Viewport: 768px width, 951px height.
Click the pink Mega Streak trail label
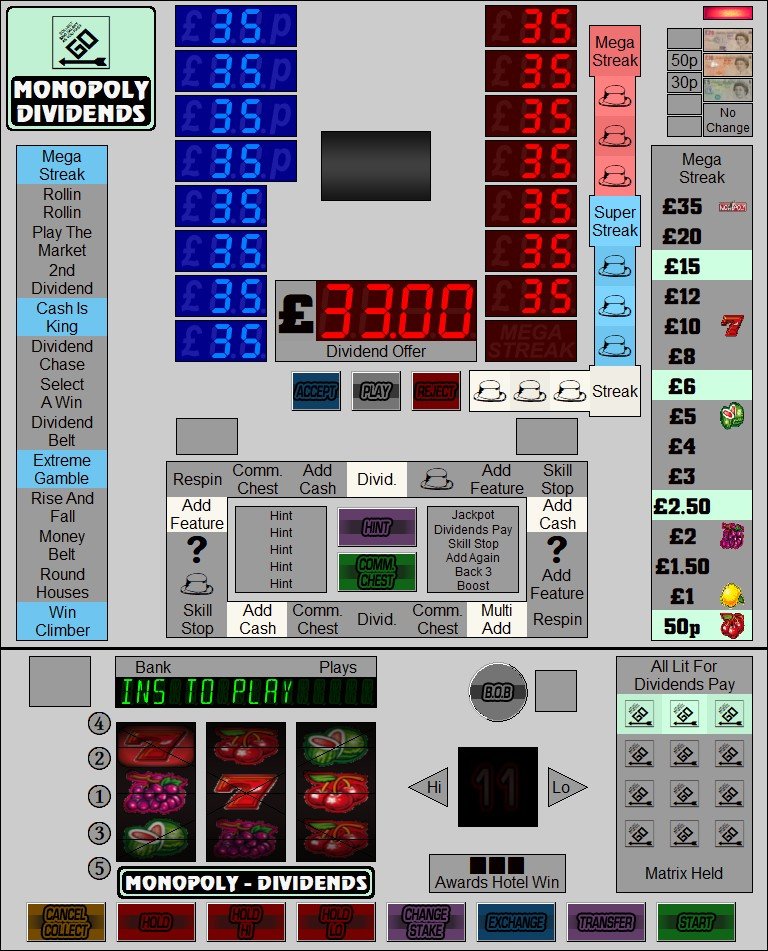pos(615,51)
